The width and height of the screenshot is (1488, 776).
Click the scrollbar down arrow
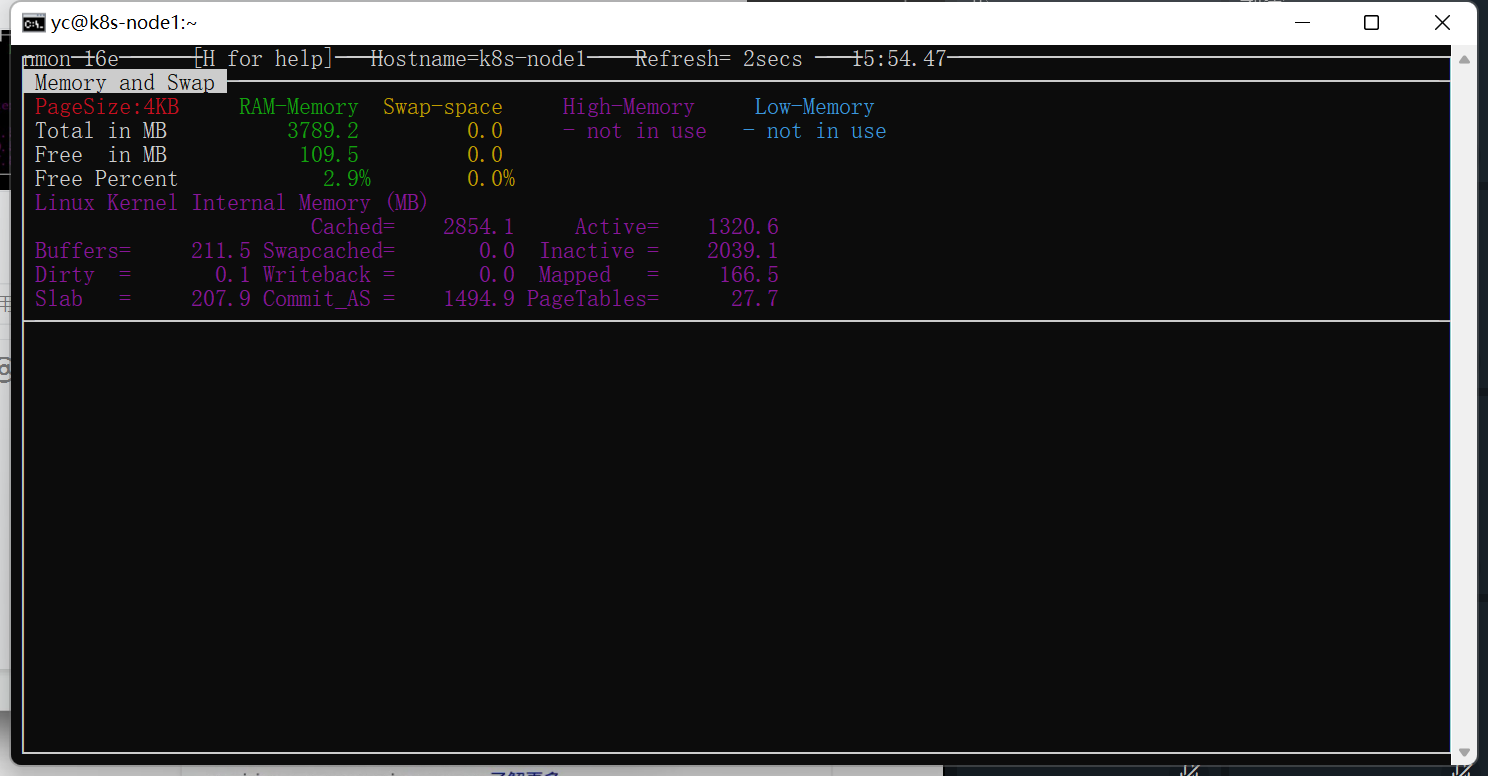(x=1465, y=752)
